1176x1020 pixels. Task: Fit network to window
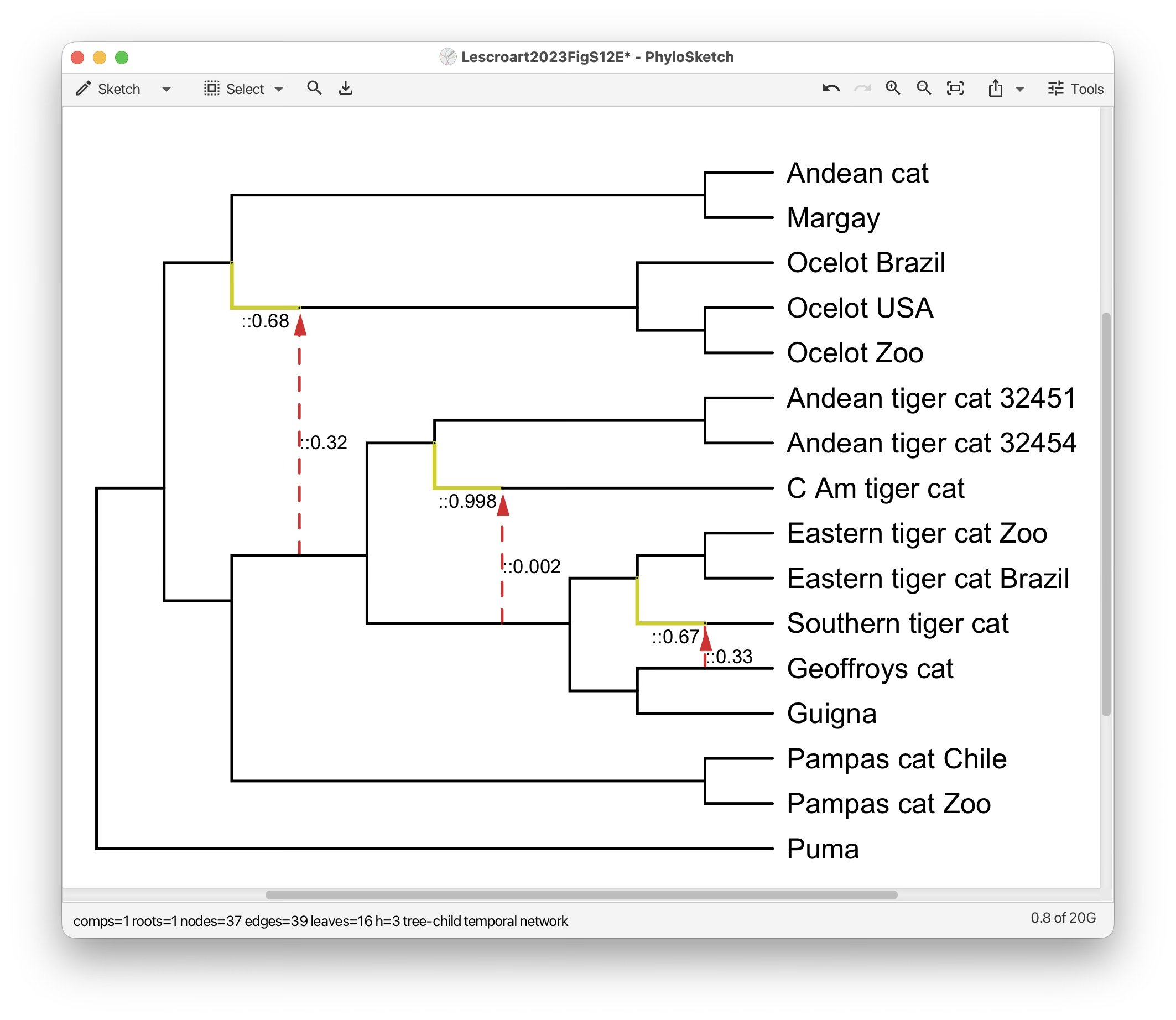955,88
